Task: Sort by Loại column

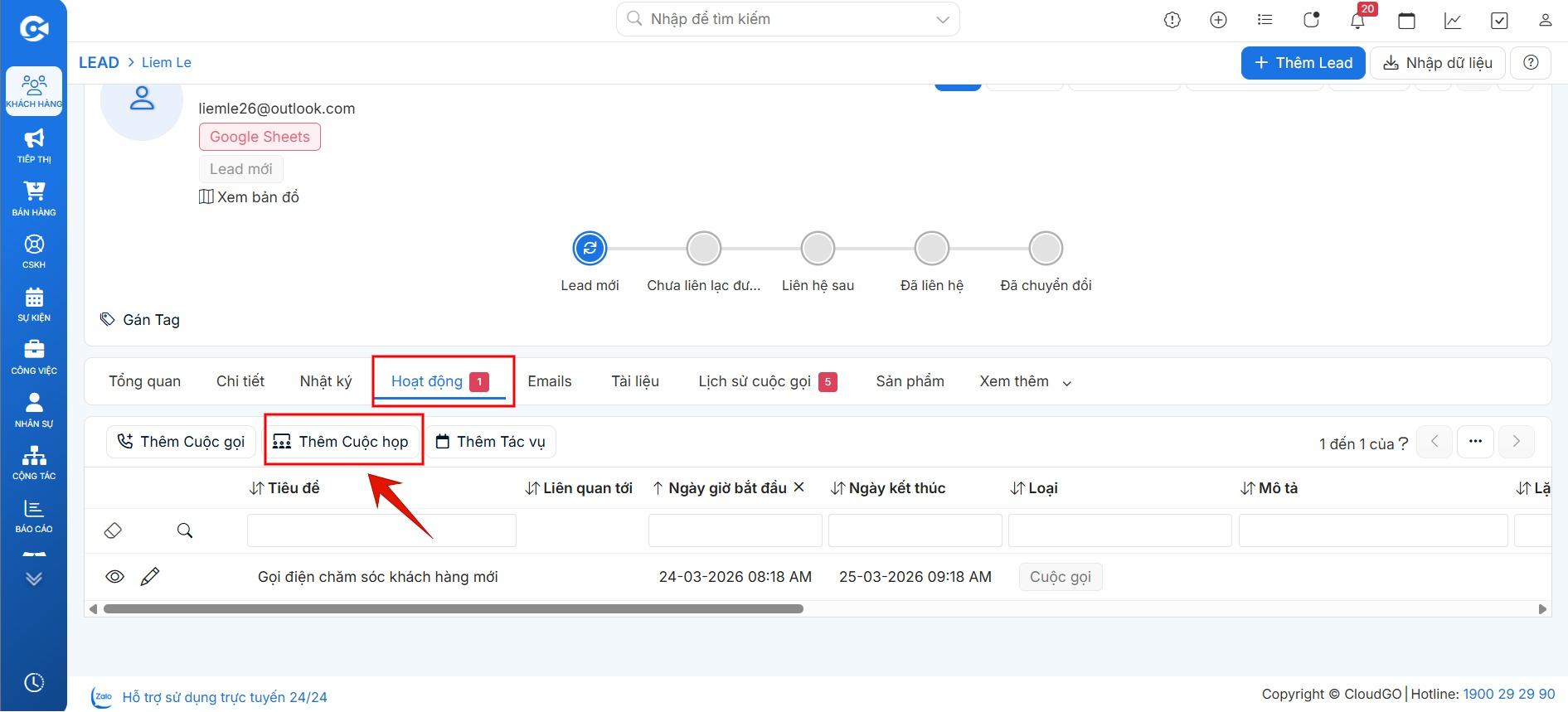Action: tap(1034, 488)
